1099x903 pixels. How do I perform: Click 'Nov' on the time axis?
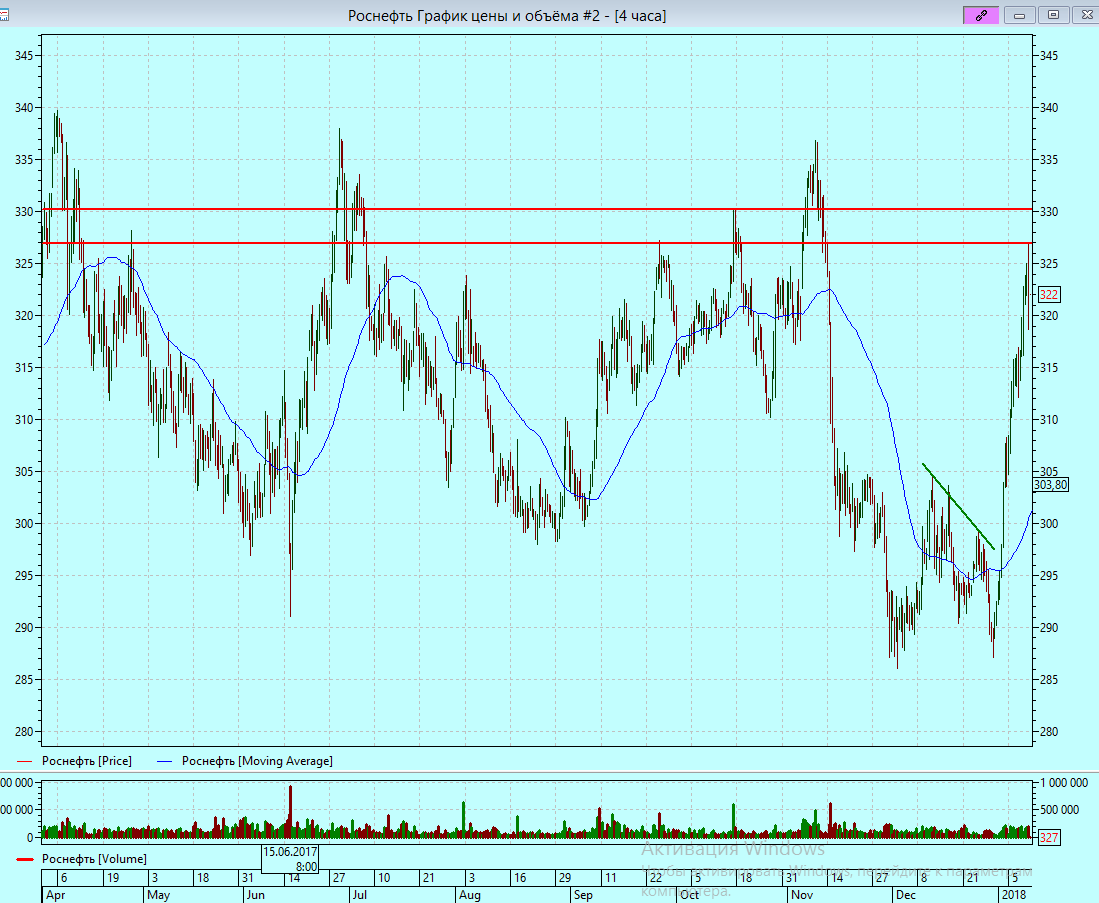pos(802,895)
